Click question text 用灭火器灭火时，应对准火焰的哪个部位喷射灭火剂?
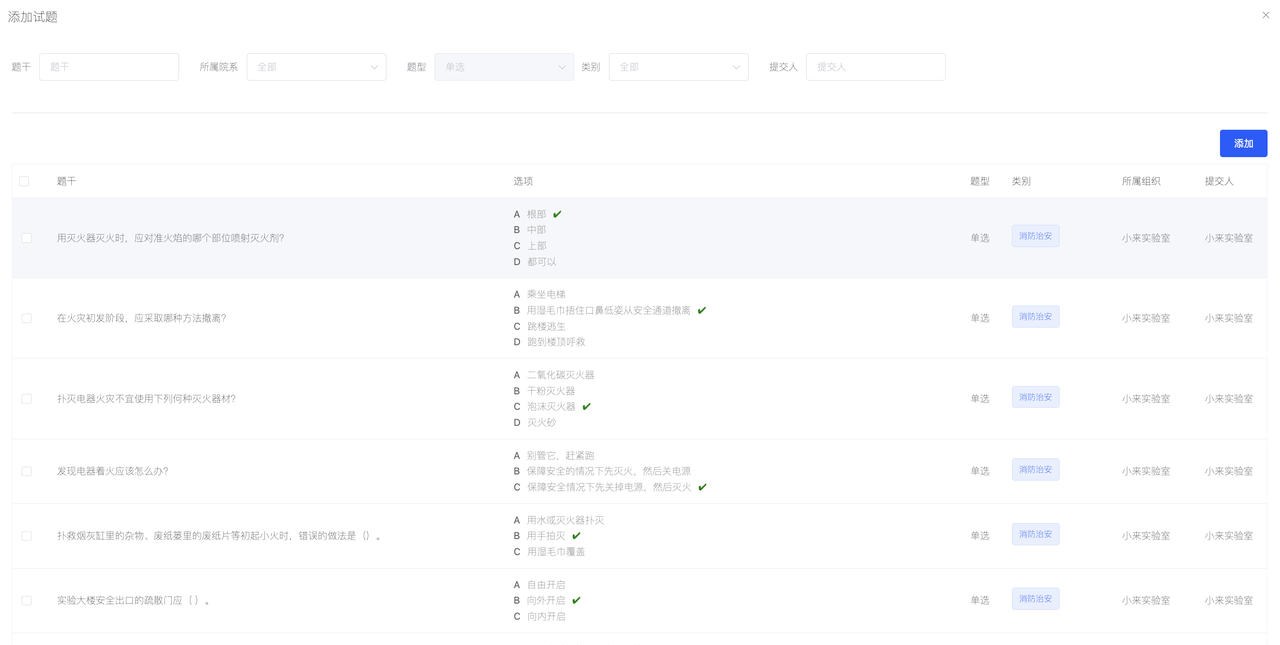 [x=170, y=238]
